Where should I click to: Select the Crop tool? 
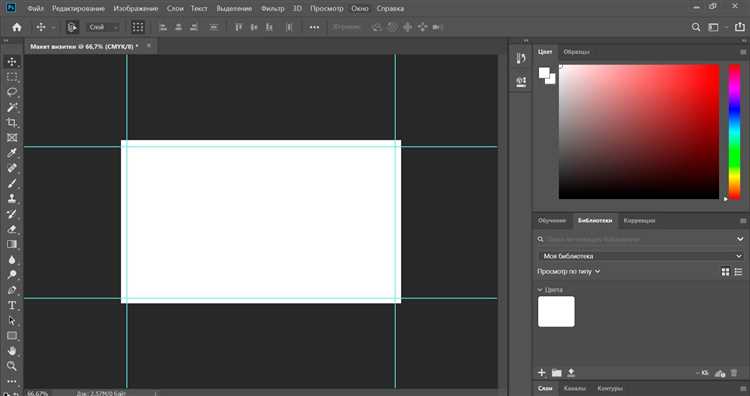point(12,122)
